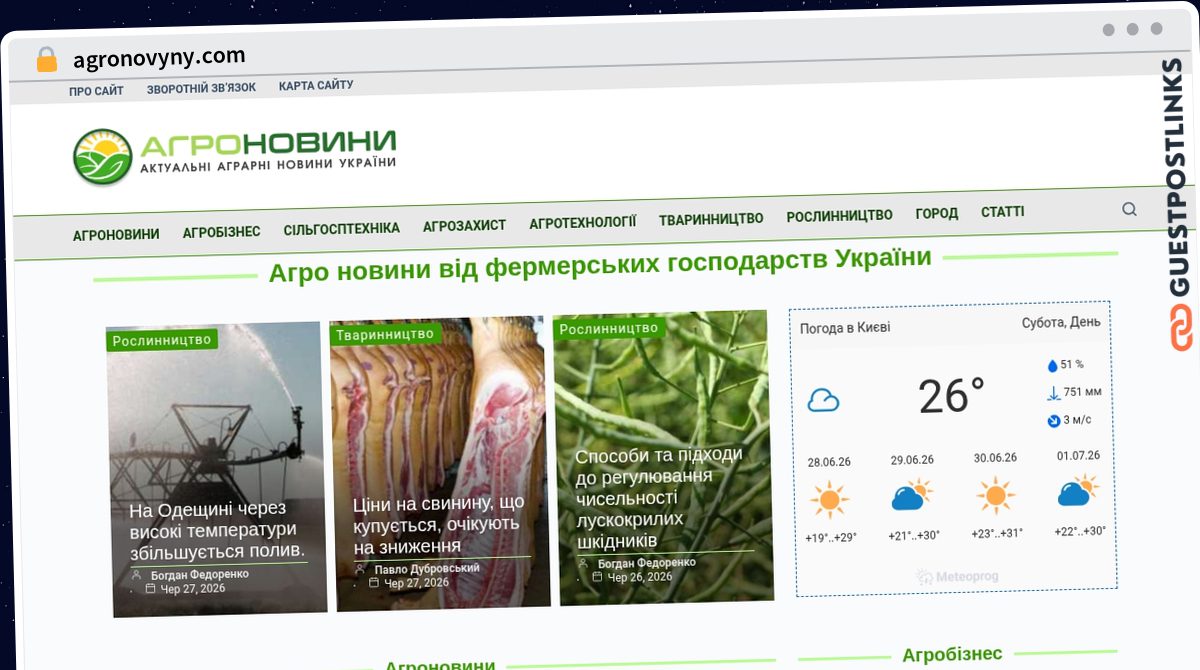This screenshot has width=1200, height=670.
Task: Click date Чер 27, 2026 on pork article
Action: point(416,583)
